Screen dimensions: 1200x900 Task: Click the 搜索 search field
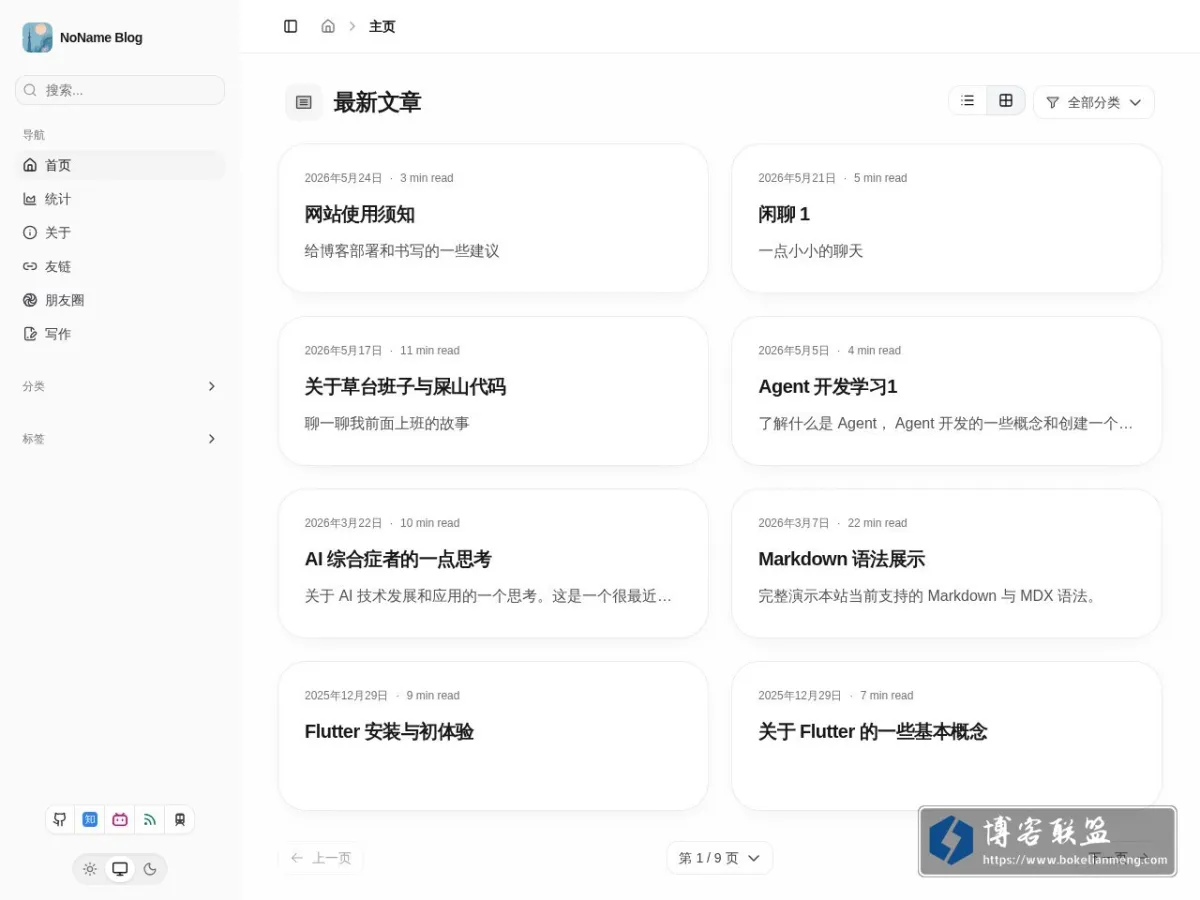click(120, 90)
